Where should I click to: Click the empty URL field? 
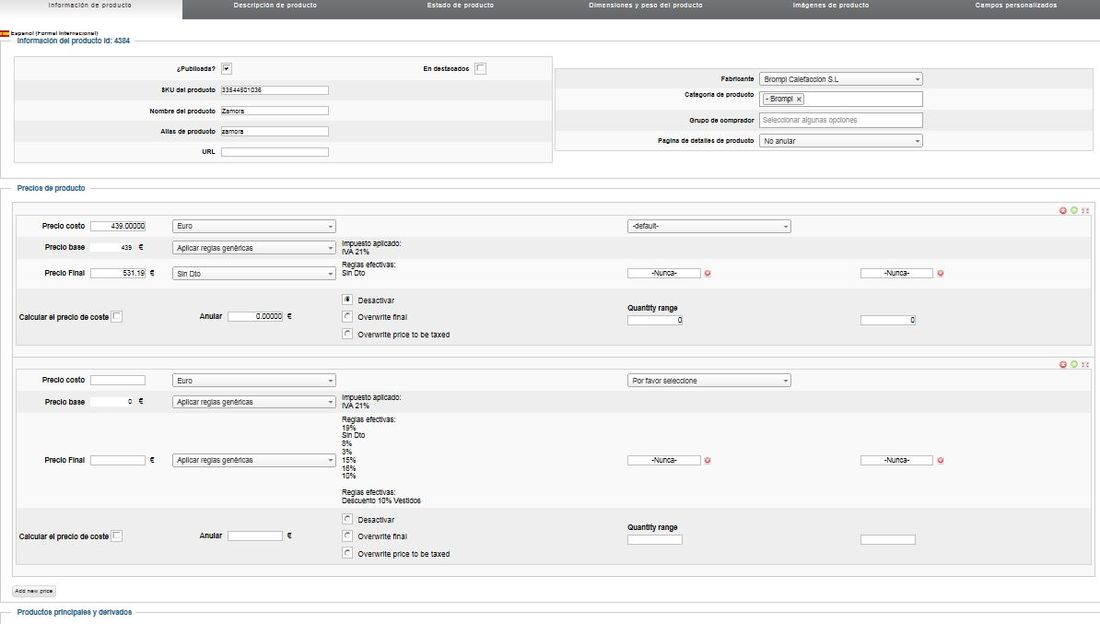point(274,152)
